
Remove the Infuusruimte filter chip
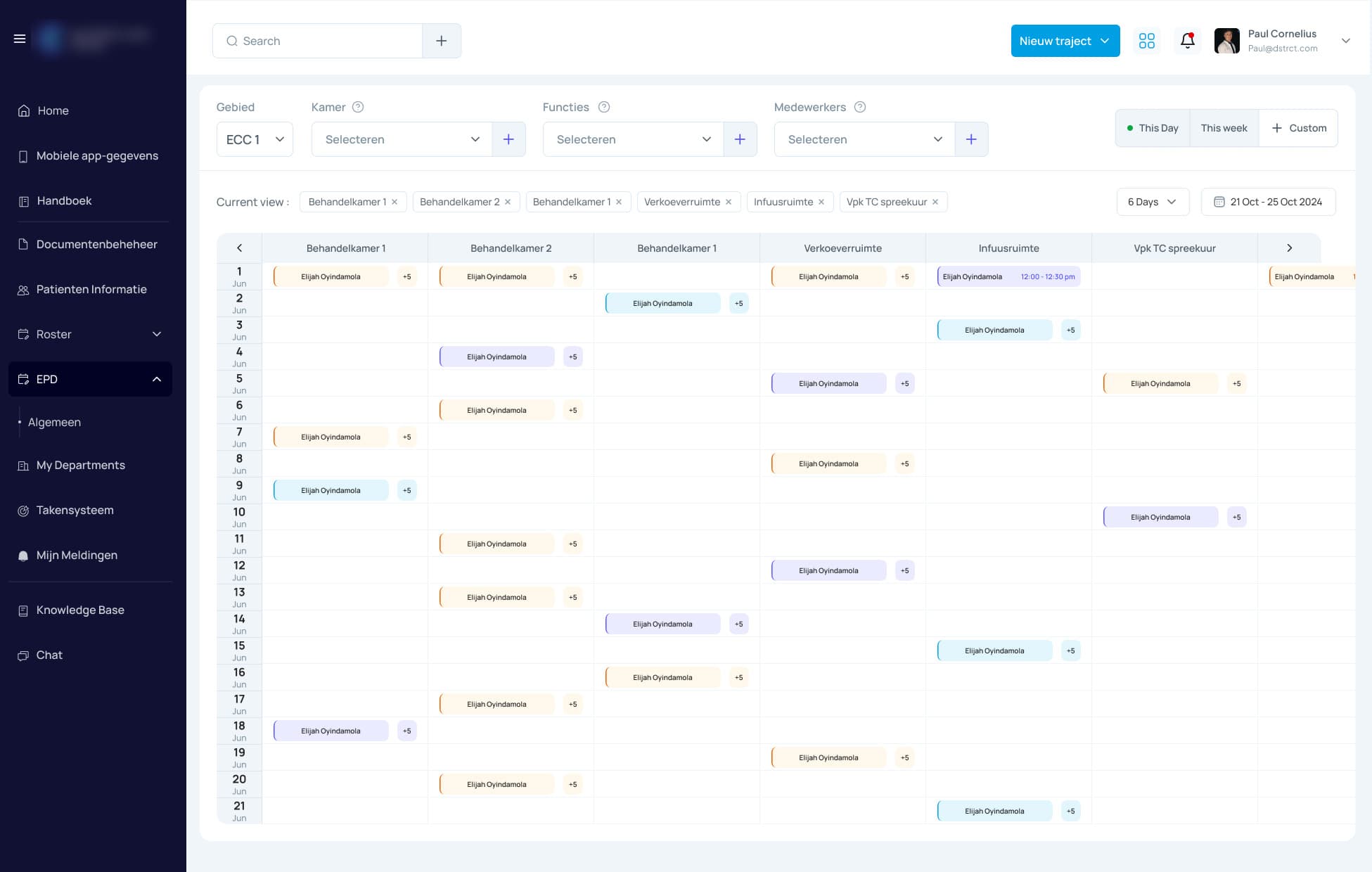(821, 202)
